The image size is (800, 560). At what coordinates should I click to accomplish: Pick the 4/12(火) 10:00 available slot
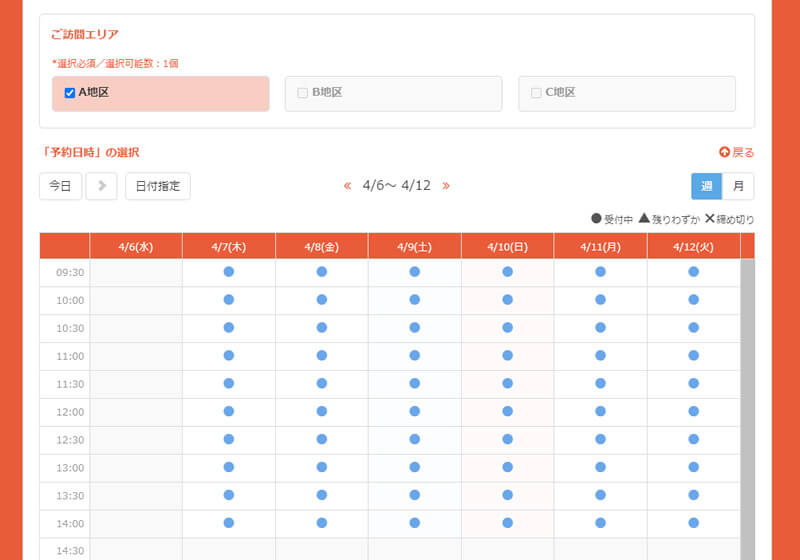(x=693, y=300)
